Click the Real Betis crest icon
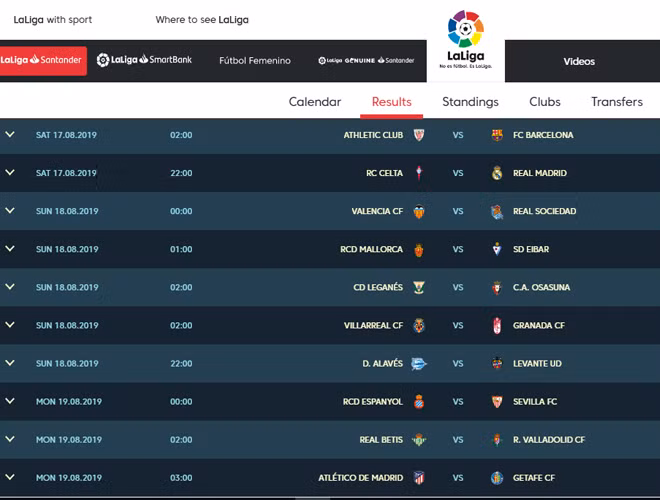Screen dimensions: 660x500 pos(419,440)
